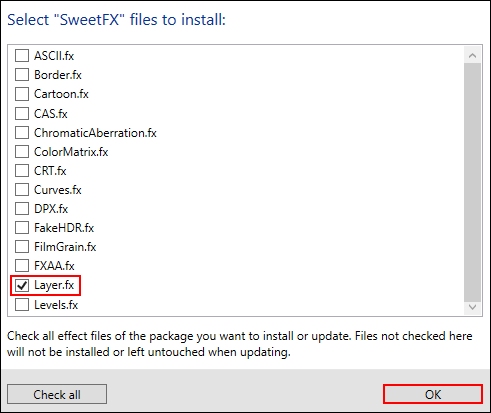Screen dimensions: 491x413
Task: Confirm selection with the OK button
Action: tap(433, 394)
